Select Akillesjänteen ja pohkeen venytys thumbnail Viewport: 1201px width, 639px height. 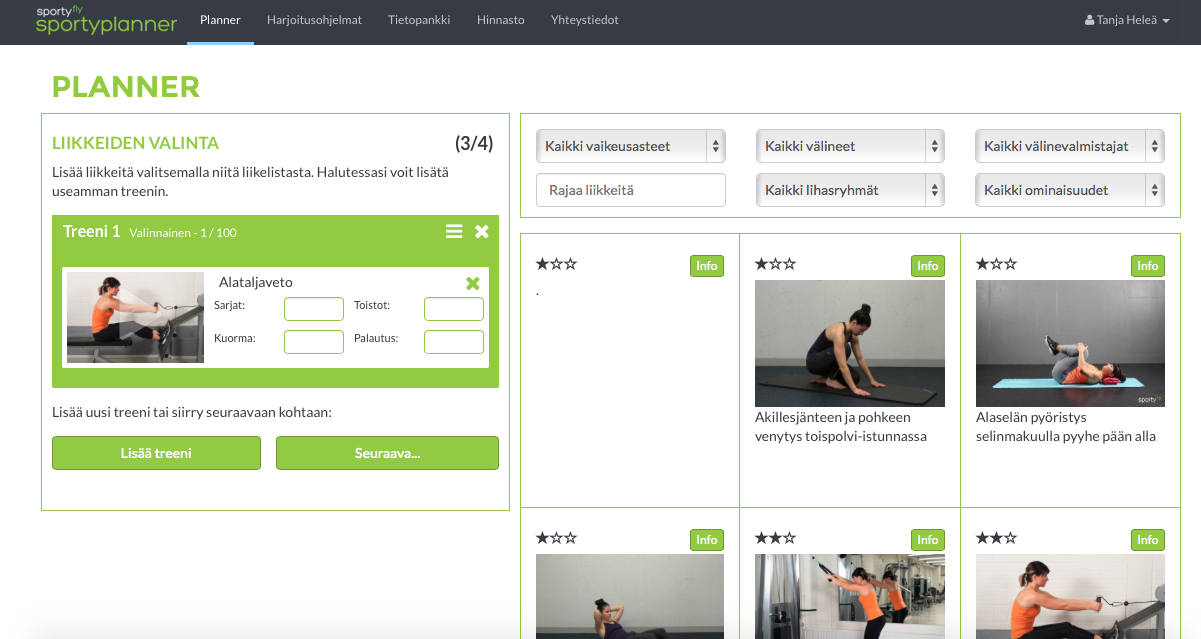pos(850,343)
